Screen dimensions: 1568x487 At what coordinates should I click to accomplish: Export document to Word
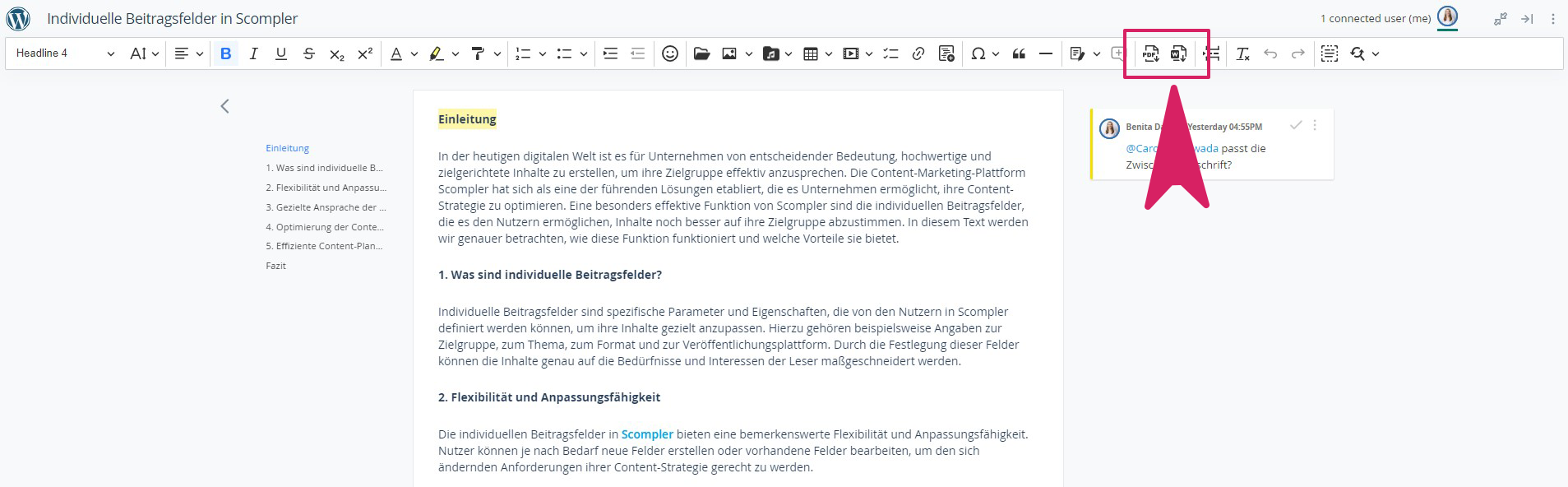click(x=1178, y=53)
